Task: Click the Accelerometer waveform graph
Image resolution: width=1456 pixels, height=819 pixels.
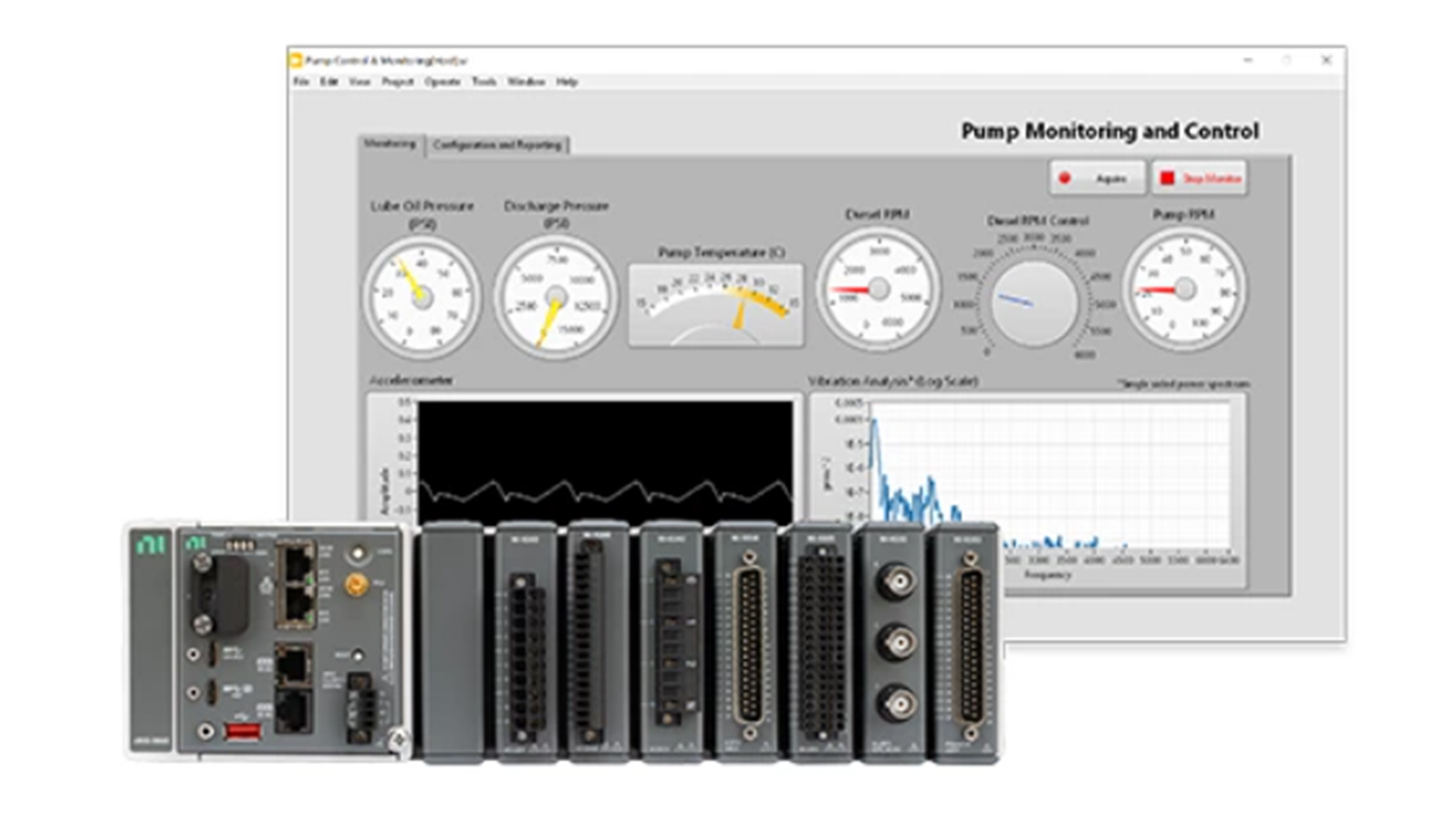Action: (605, 461)
